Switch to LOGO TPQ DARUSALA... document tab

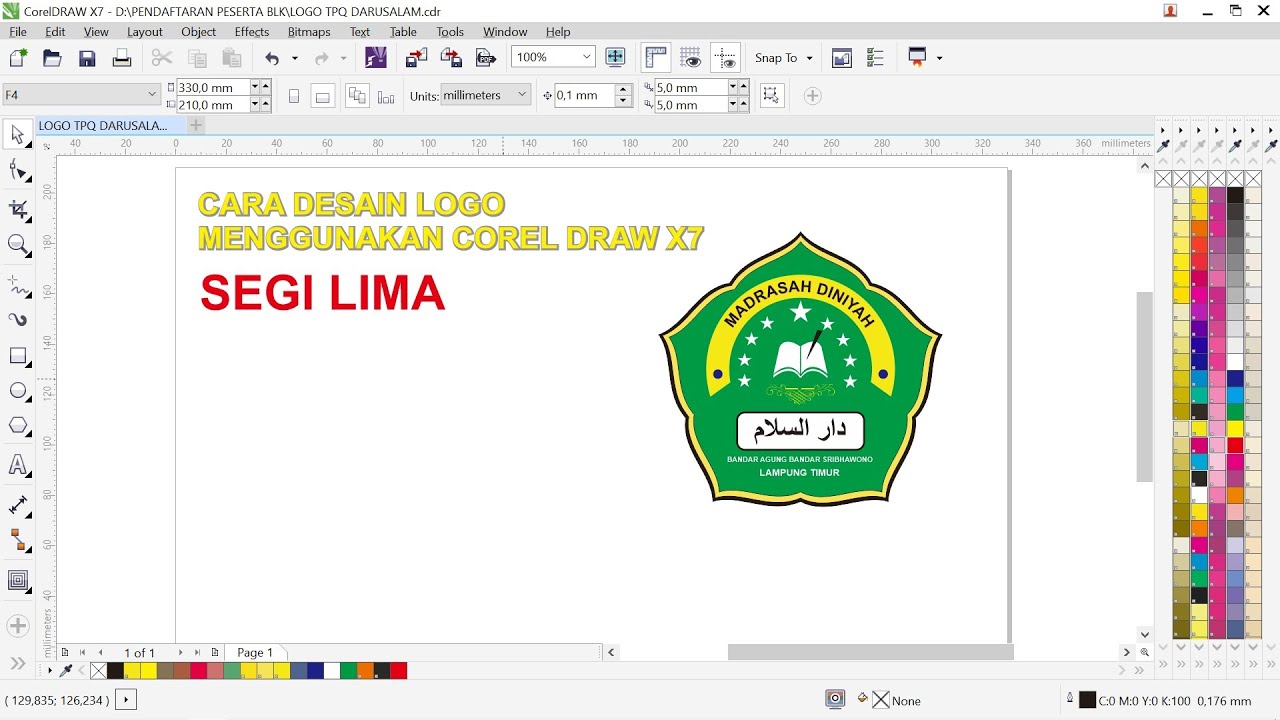[103, 126]
